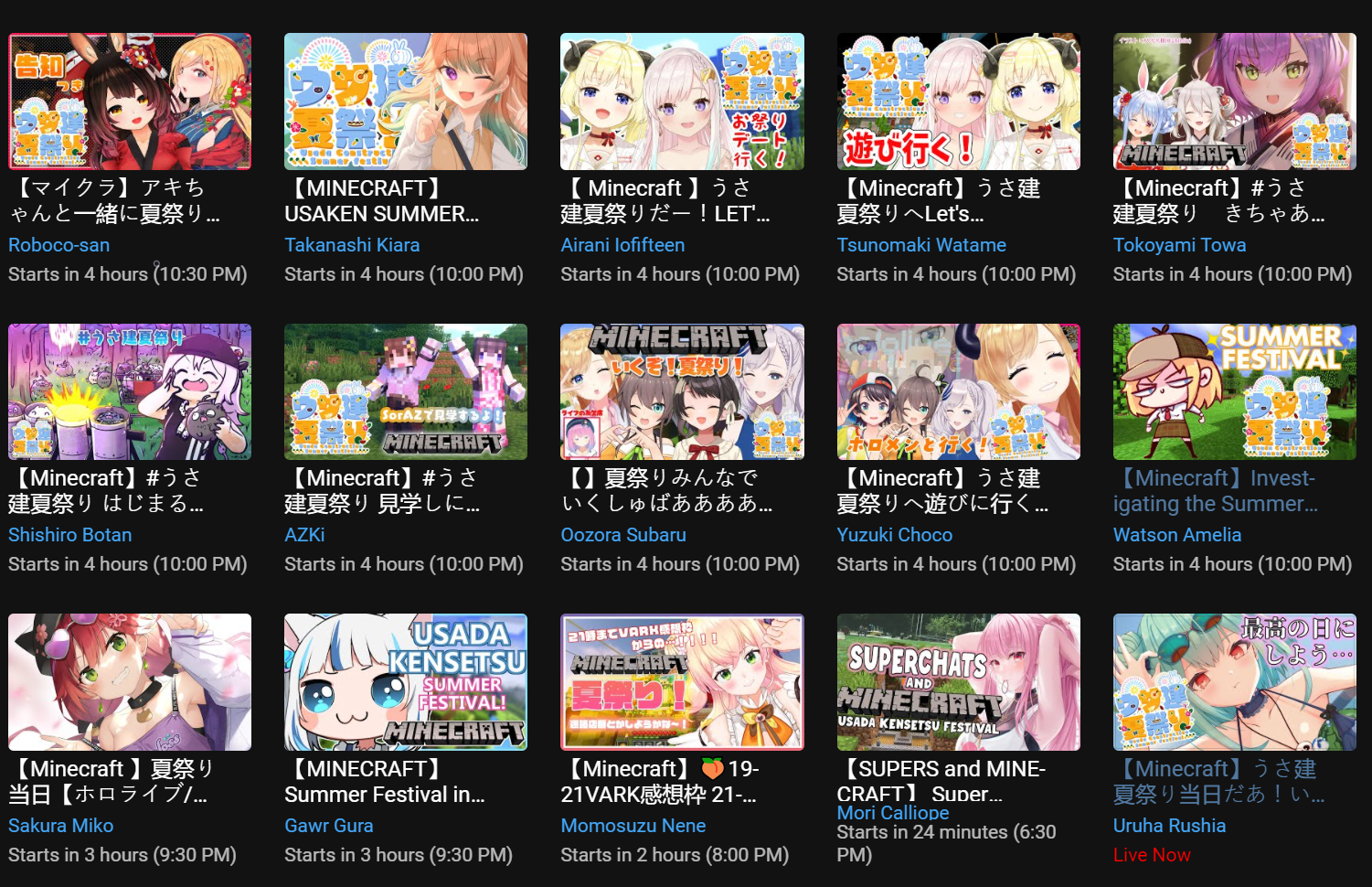Open Uruha Rushia's live stream thumbnail

pyautogui.click(x=1234, y=682)
